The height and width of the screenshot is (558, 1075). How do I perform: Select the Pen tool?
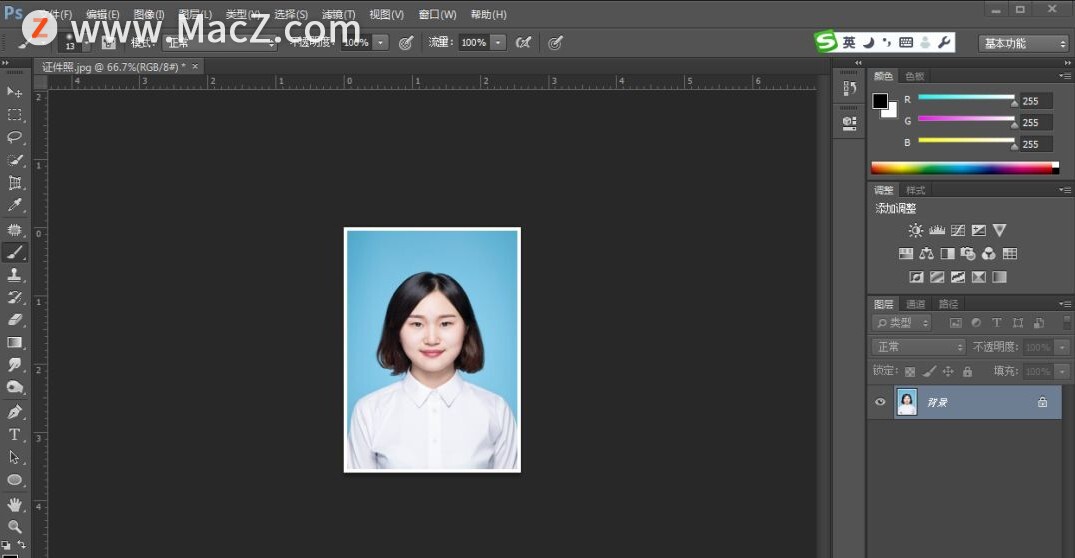[x=14, y=412]
